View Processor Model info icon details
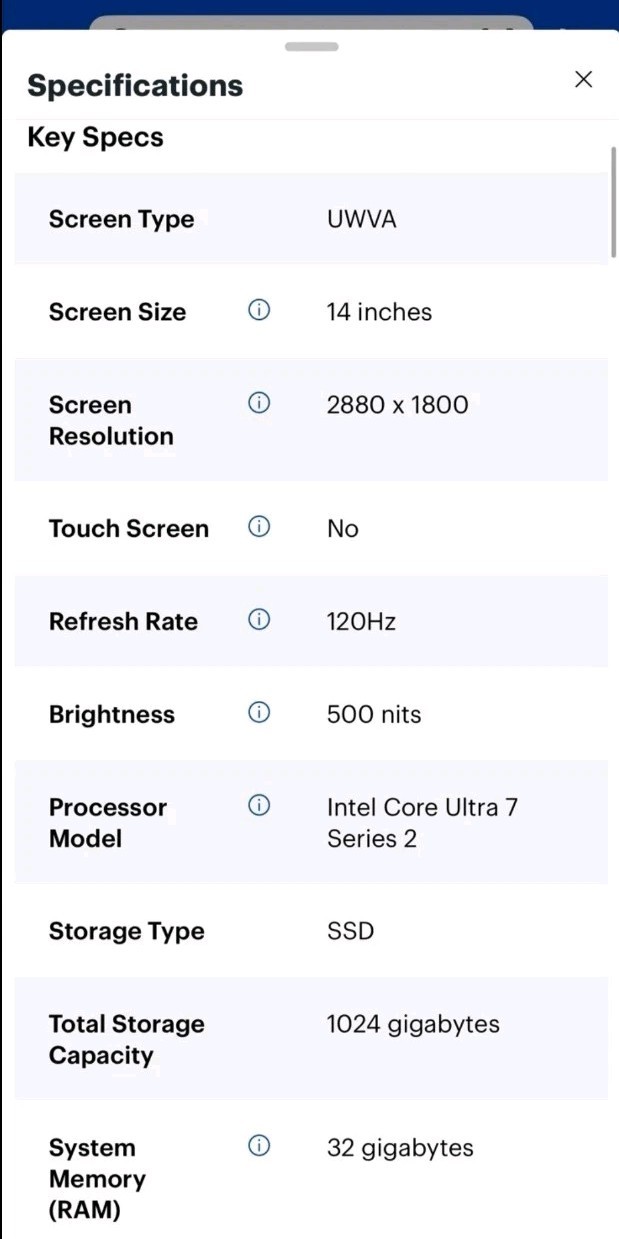Image resolution: width=619 pixels, height=1239 pixels. coord(259,805)
